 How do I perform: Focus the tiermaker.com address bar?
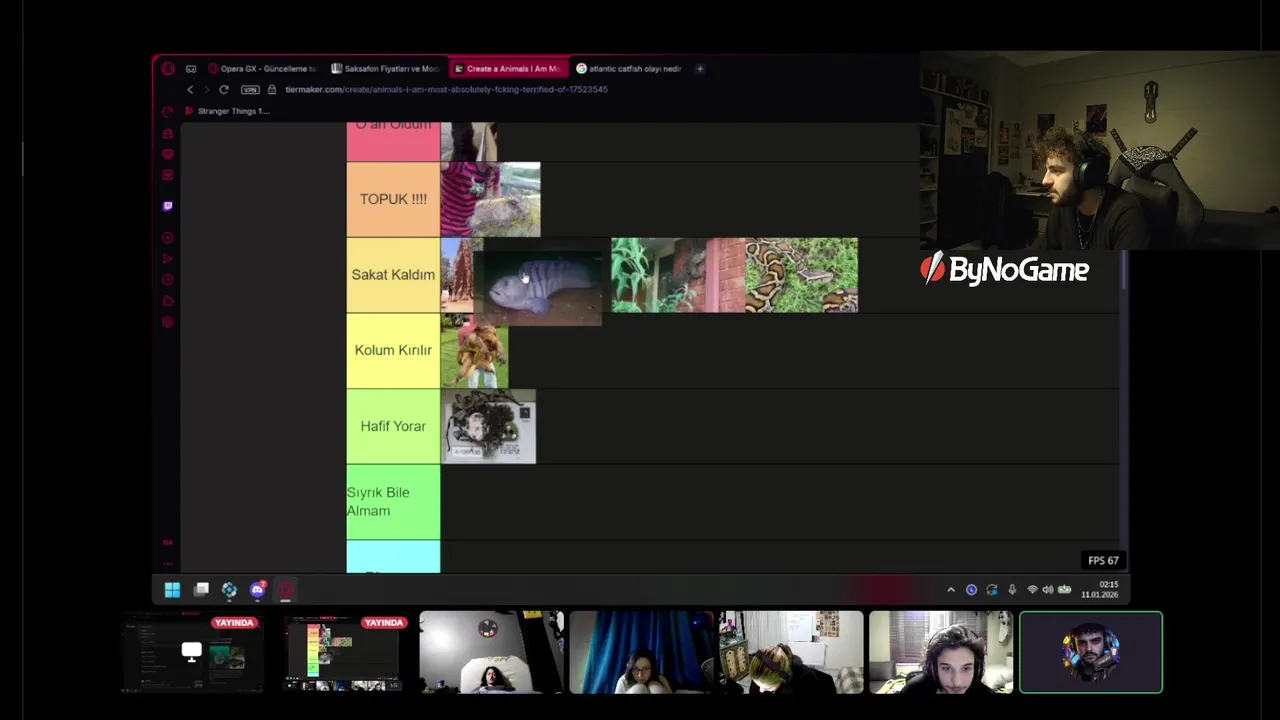click(446, 89)
